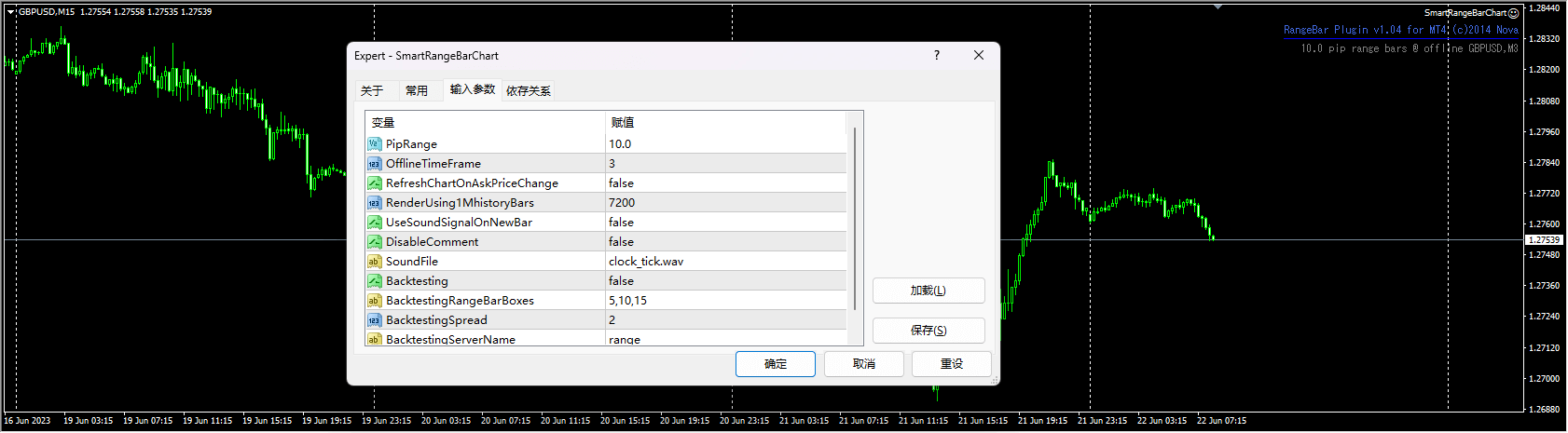Click the SoundFile string icon

(374, 262)
